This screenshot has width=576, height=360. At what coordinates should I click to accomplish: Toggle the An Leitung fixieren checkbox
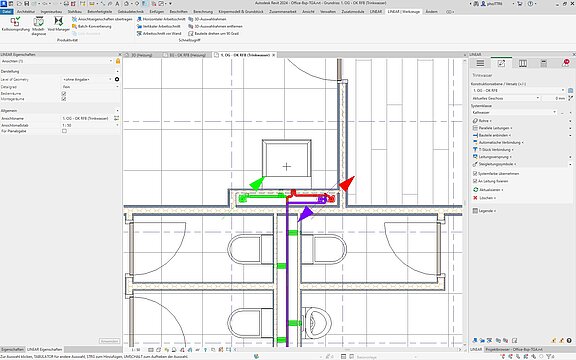click(x=475, y=181)
